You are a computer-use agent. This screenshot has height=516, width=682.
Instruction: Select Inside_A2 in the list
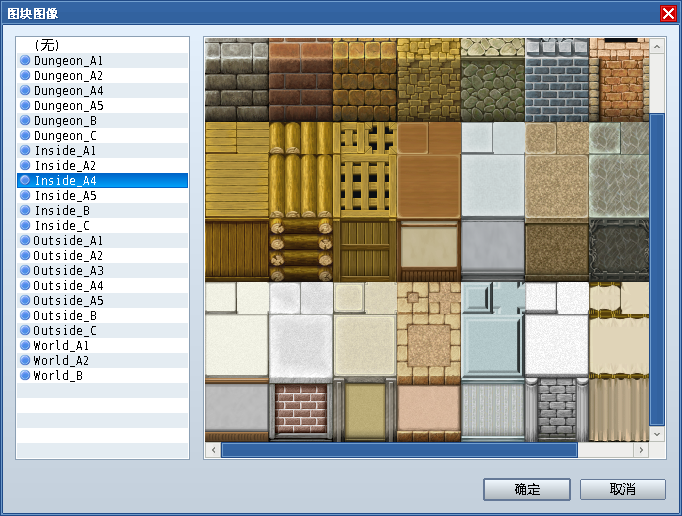[103, 166]
